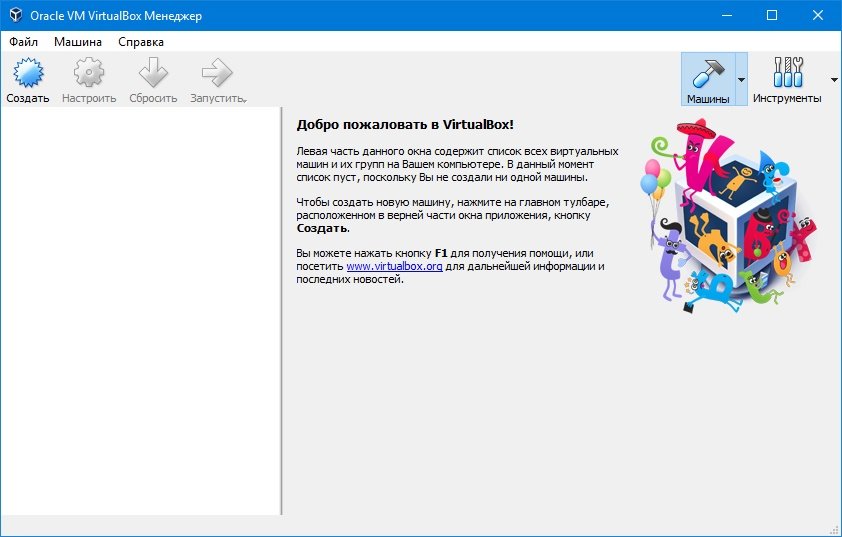Maximize the VirtualBox Manager window
Image resolution: width=842 pixels, height=537 pixels.
point(772,15)
